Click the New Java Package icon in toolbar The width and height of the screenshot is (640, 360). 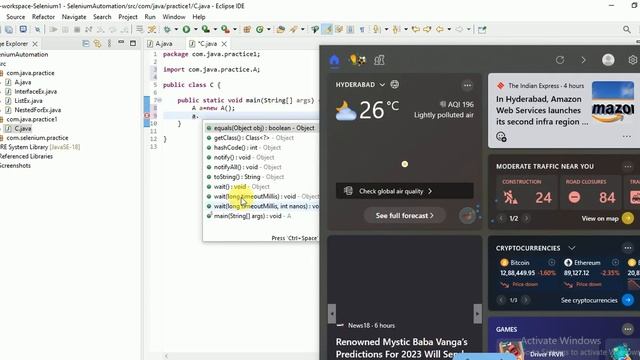247,29
